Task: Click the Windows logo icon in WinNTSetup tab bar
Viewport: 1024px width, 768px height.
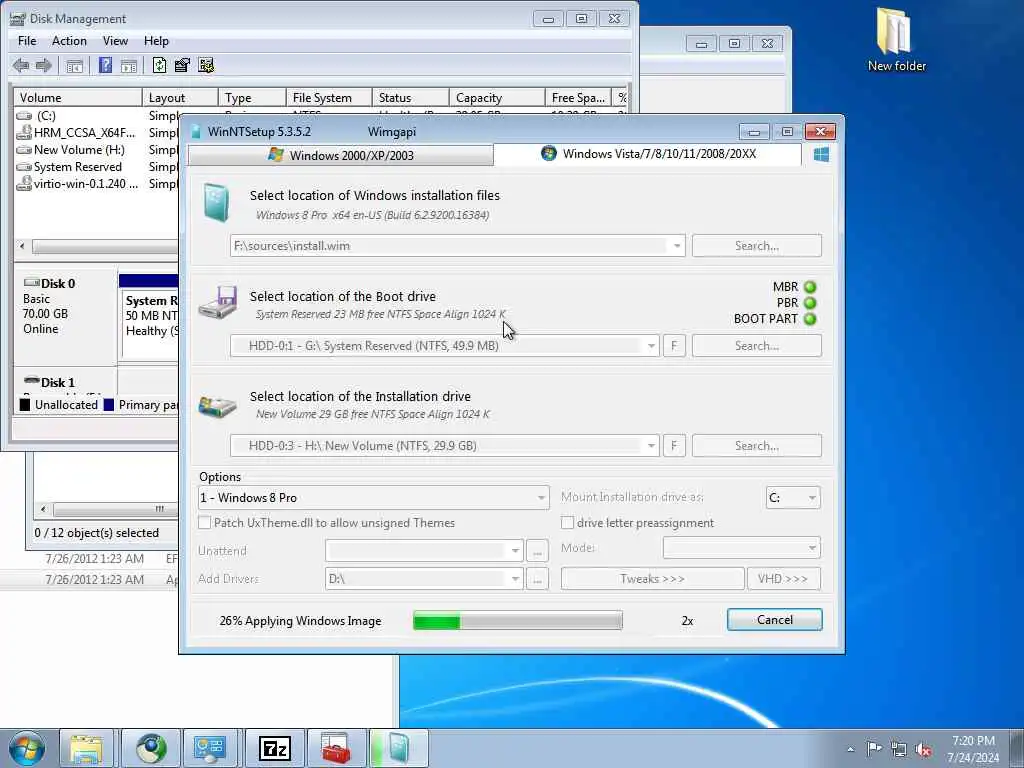Action: click(x=822, y=154)
